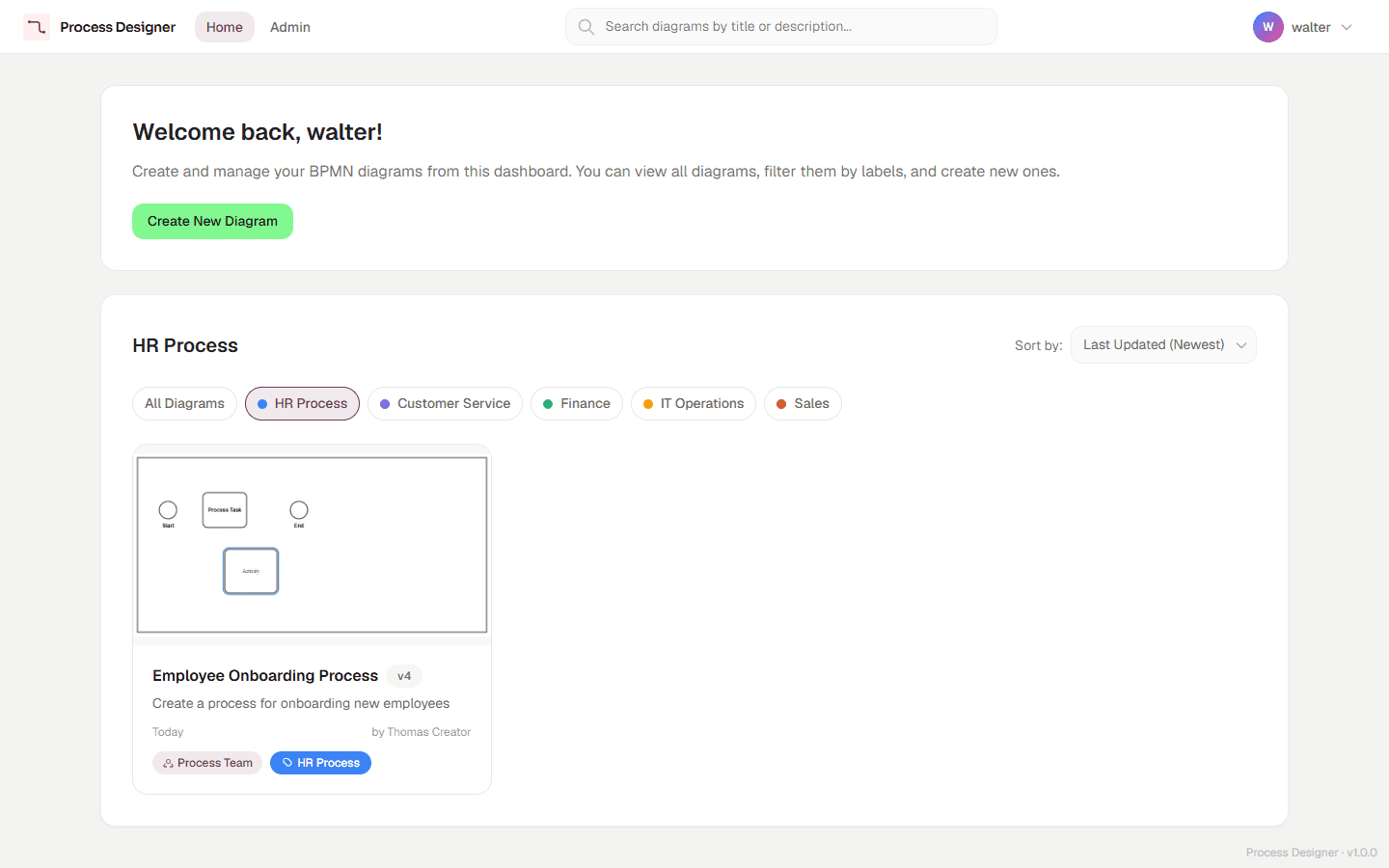Viewport: 1389px width, 868px height.
Task: Click the 'Today' date text on the card
Action: (168, 732)
